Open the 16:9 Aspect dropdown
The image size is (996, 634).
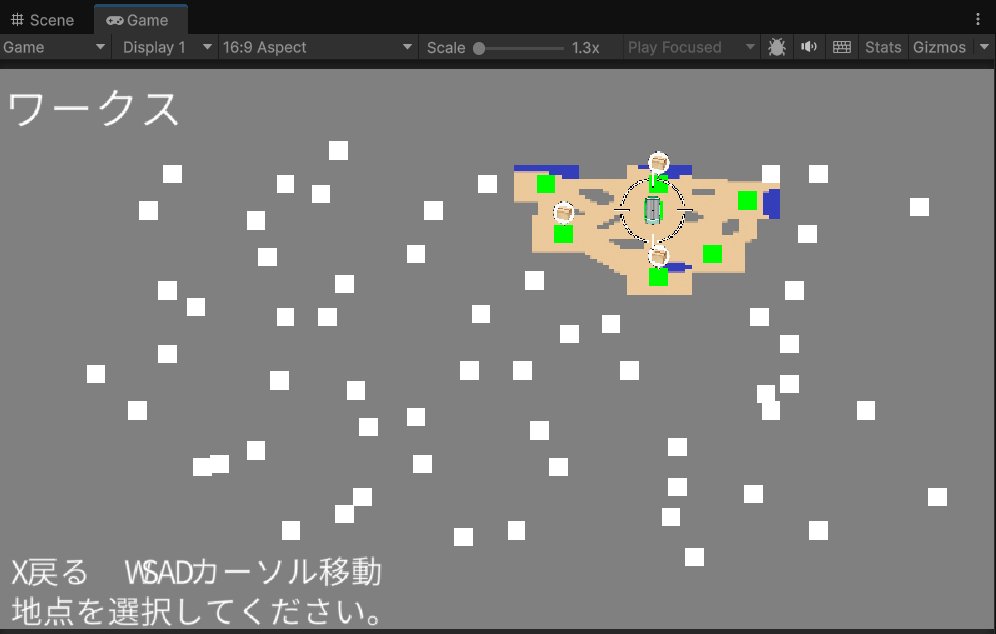317,47
